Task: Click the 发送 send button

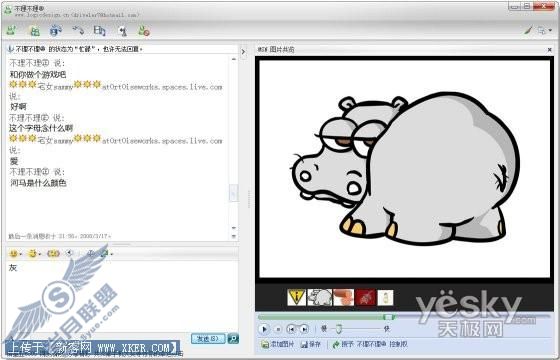Action: 208,338
